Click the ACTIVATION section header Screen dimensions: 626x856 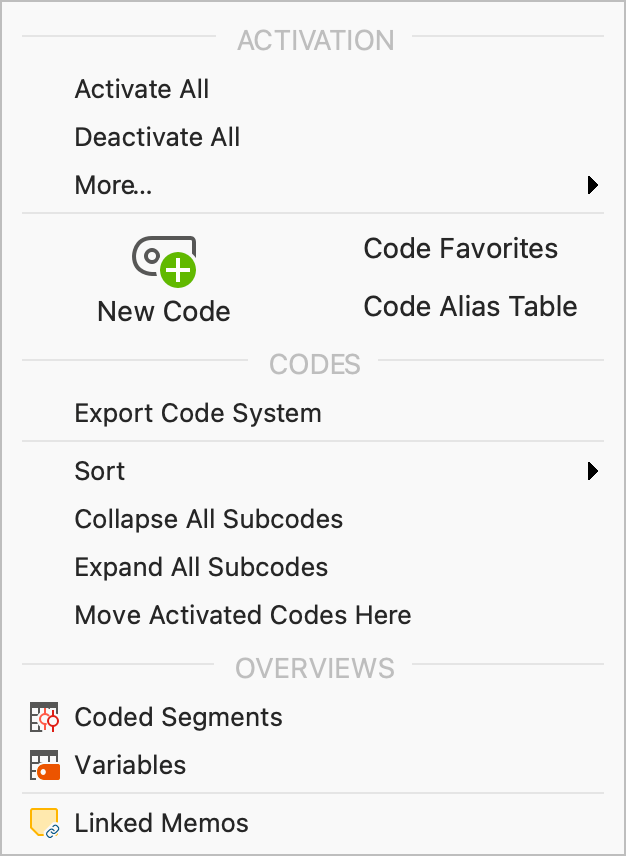(x=315, y=40)
